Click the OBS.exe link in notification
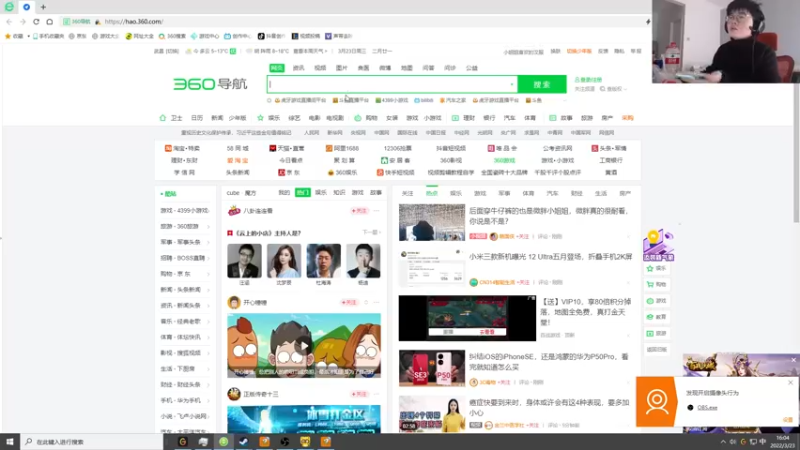This screenshot has height=450, width=800. coord(707,408)
